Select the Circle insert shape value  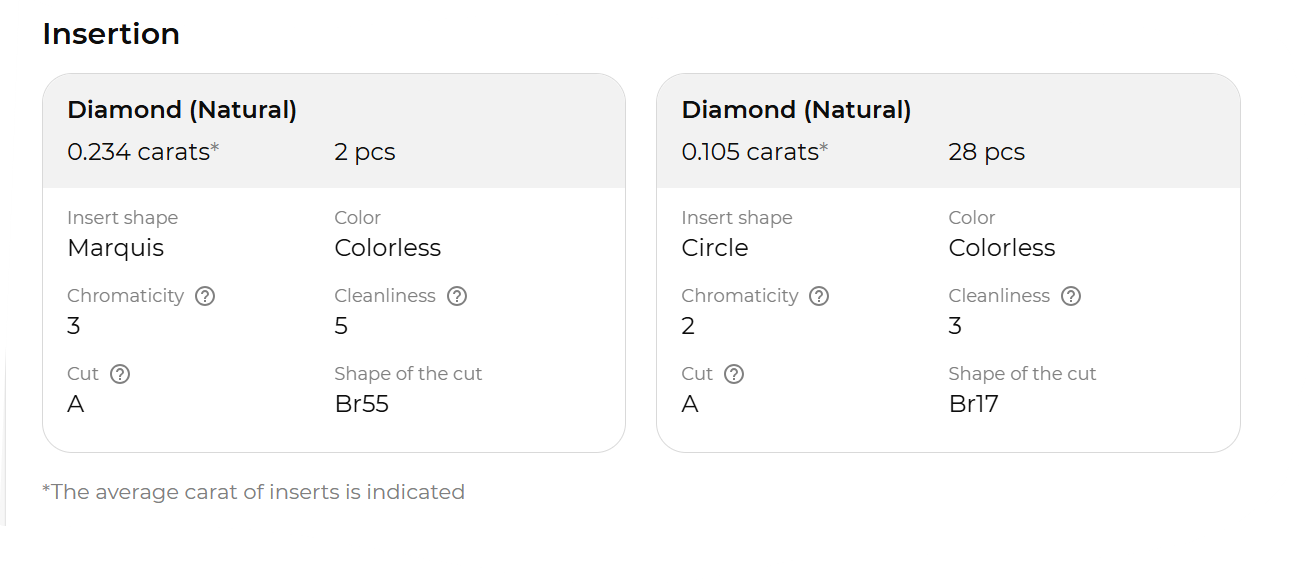click(x=714, y=248)
